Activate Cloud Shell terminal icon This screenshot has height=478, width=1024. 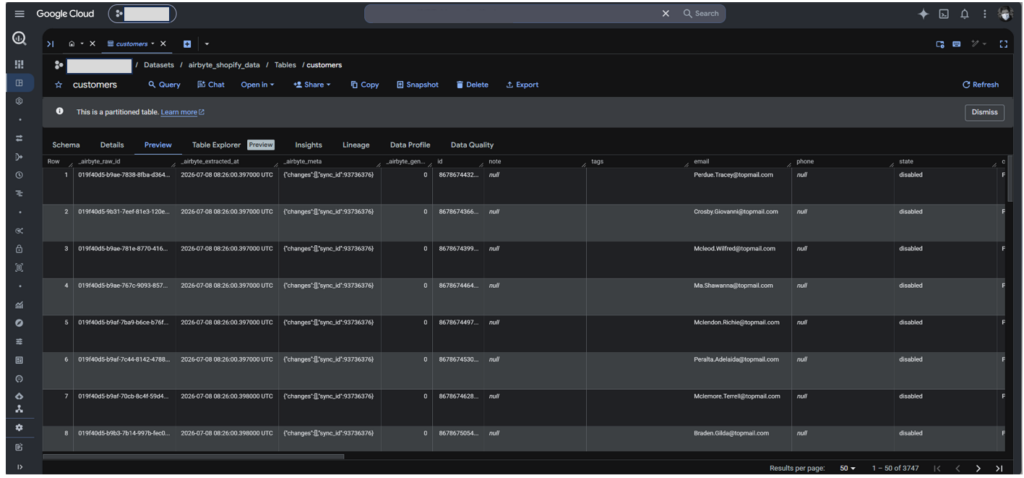point(944,14)
